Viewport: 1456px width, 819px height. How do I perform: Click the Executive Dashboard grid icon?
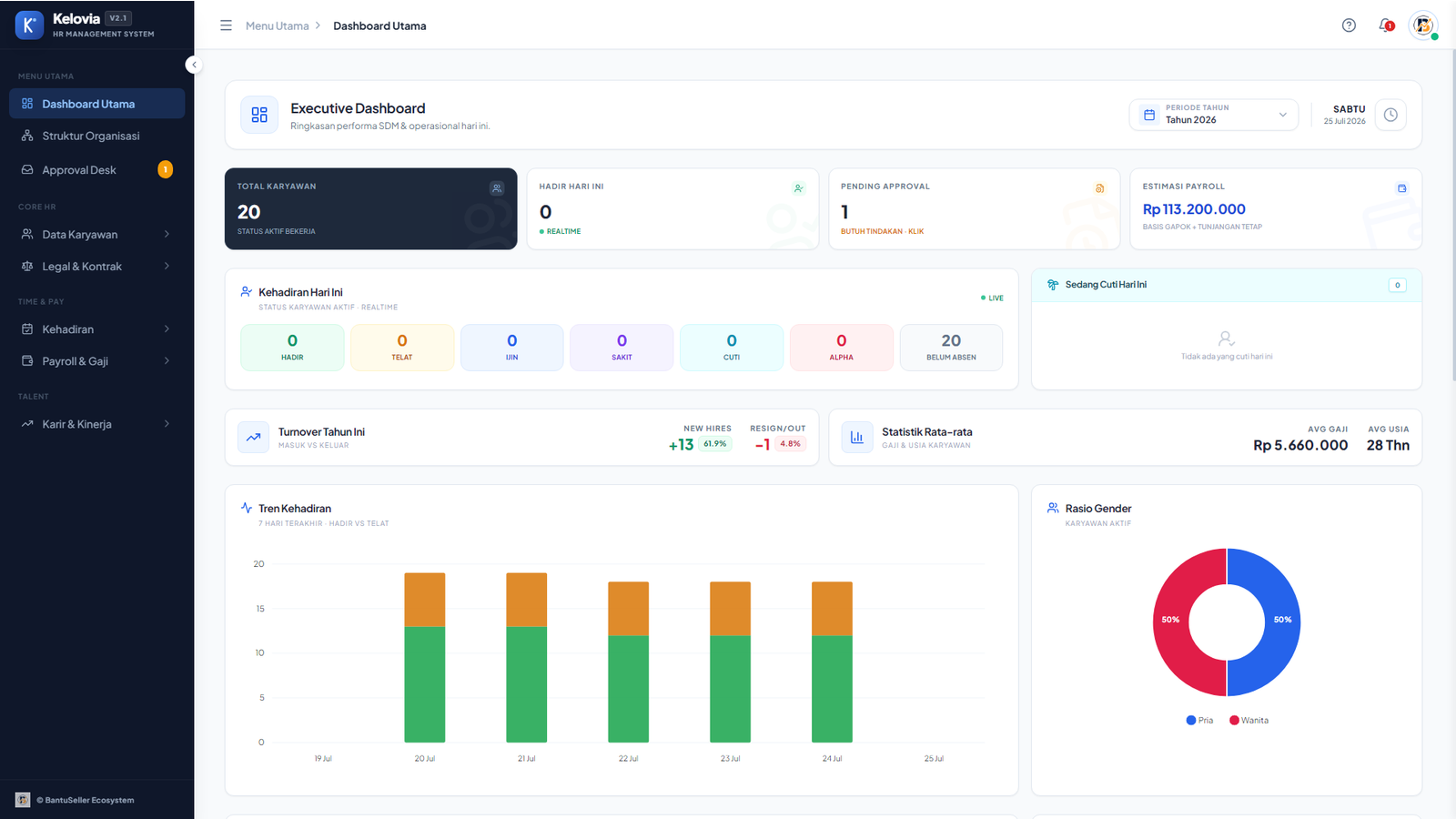259,115
